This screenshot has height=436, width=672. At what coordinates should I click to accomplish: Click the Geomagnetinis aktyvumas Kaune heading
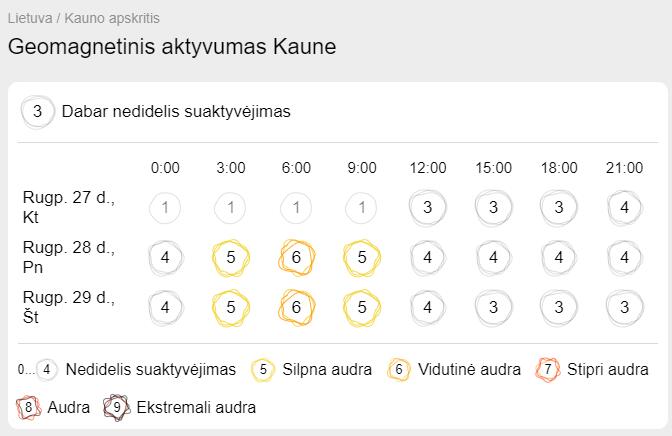click(172, 46)
